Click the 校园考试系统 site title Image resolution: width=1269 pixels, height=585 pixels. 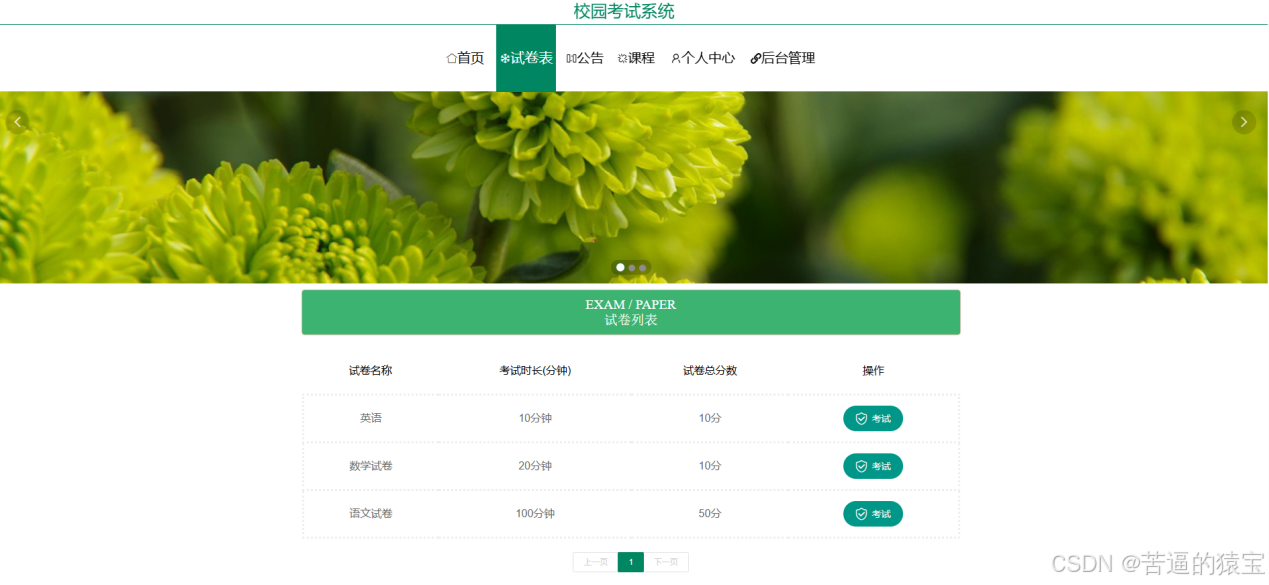point(624,12)
